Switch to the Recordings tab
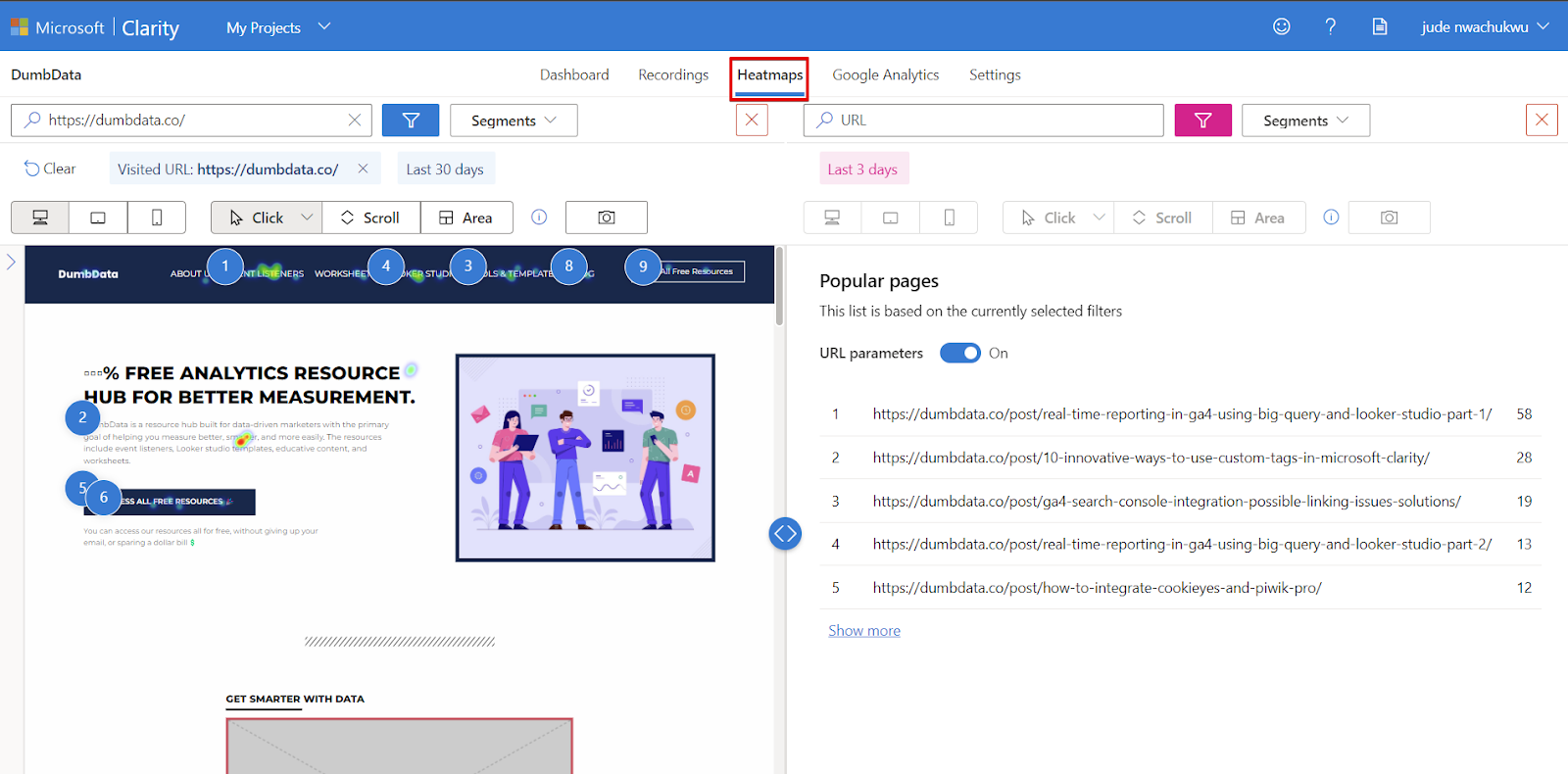This screenshot has height=774, width=1568. (673, 74)
